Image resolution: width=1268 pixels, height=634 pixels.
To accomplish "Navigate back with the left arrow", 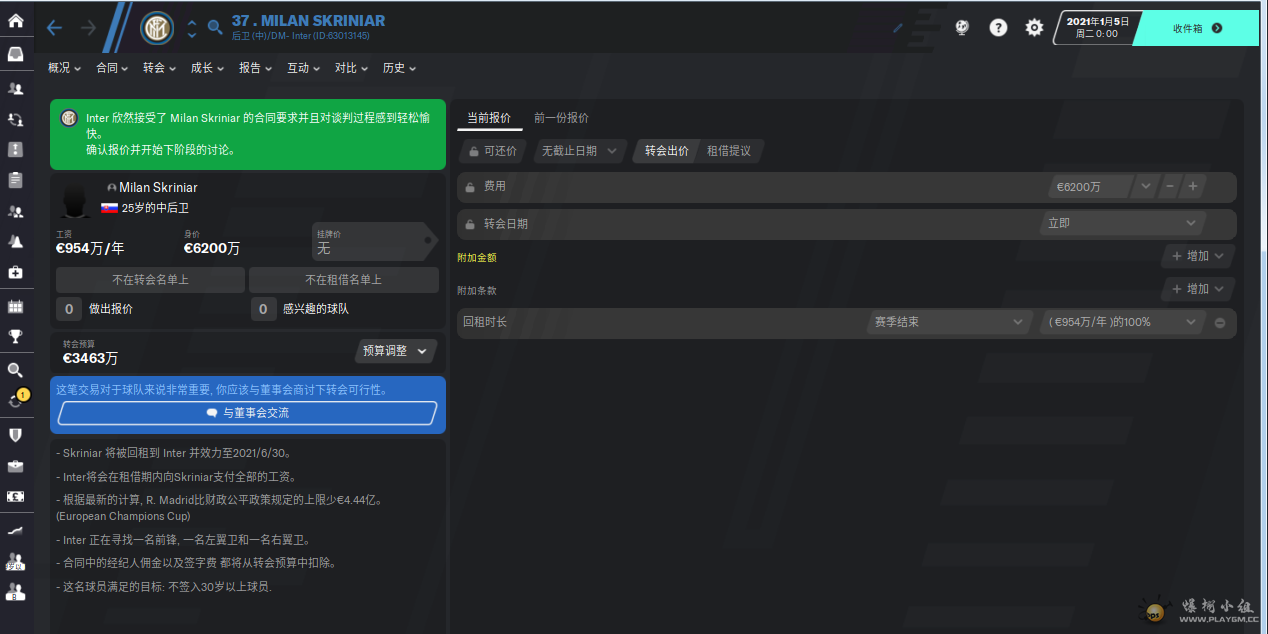I will 55,28.
